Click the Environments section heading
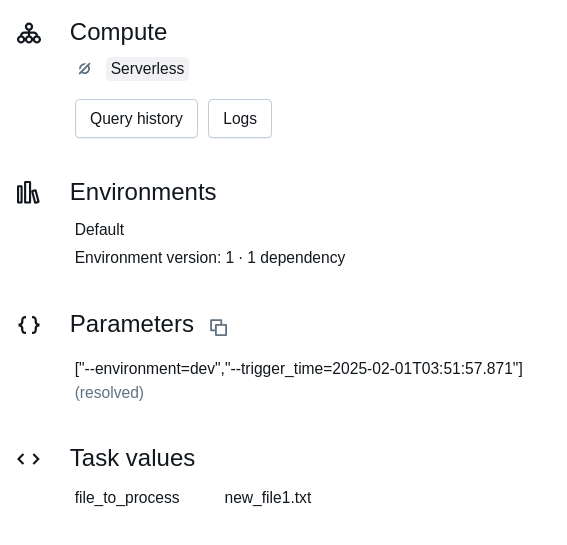Screen dimensions: 567x545 [143, 192]
